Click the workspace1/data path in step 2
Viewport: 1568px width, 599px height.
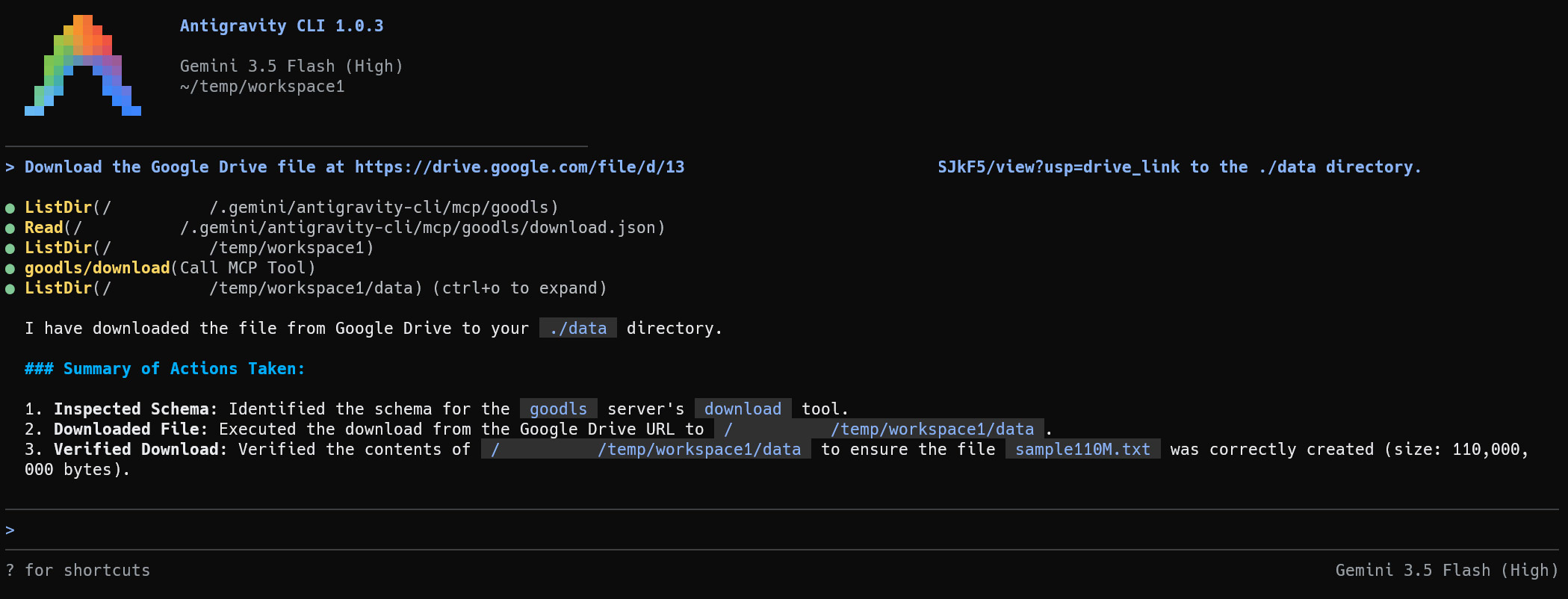pos(879,429)
